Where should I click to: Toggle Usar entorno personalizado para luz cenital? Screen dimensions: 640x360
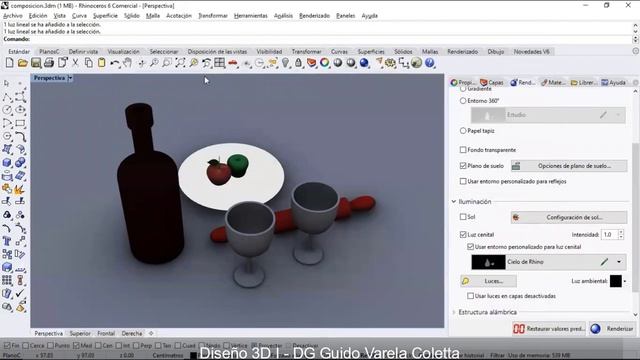tap(471, 247)
